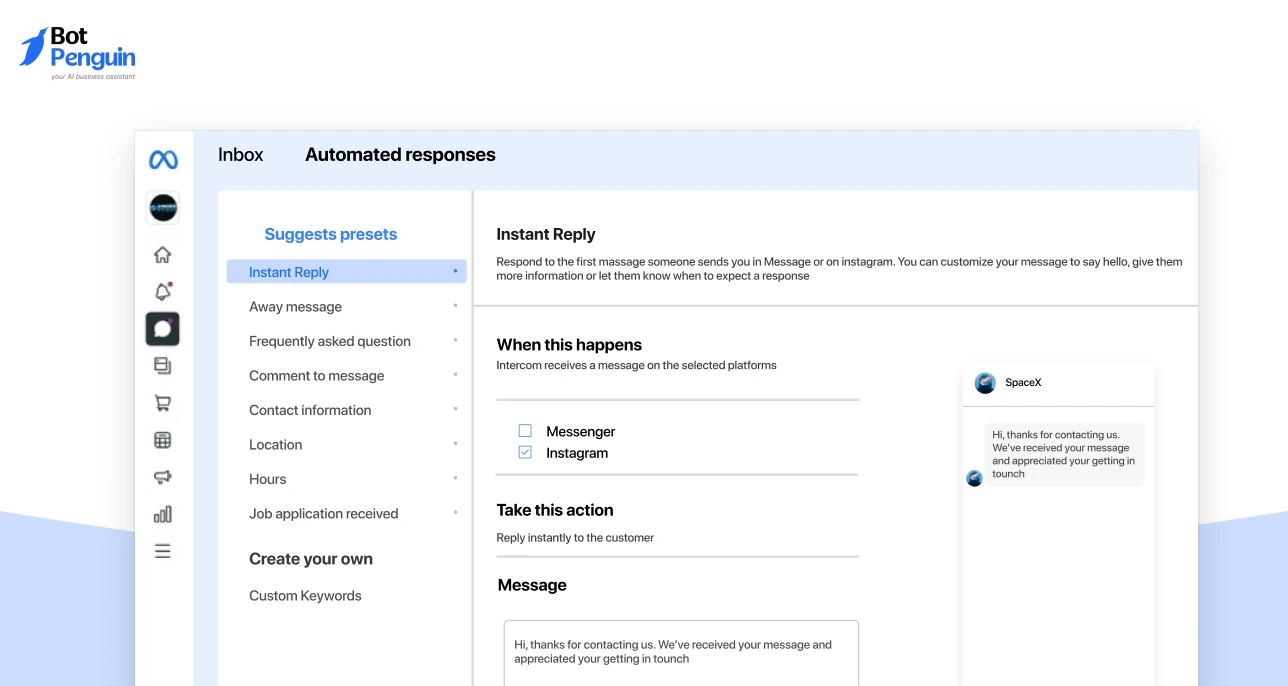Enable the Messenger checkbox

525,431
